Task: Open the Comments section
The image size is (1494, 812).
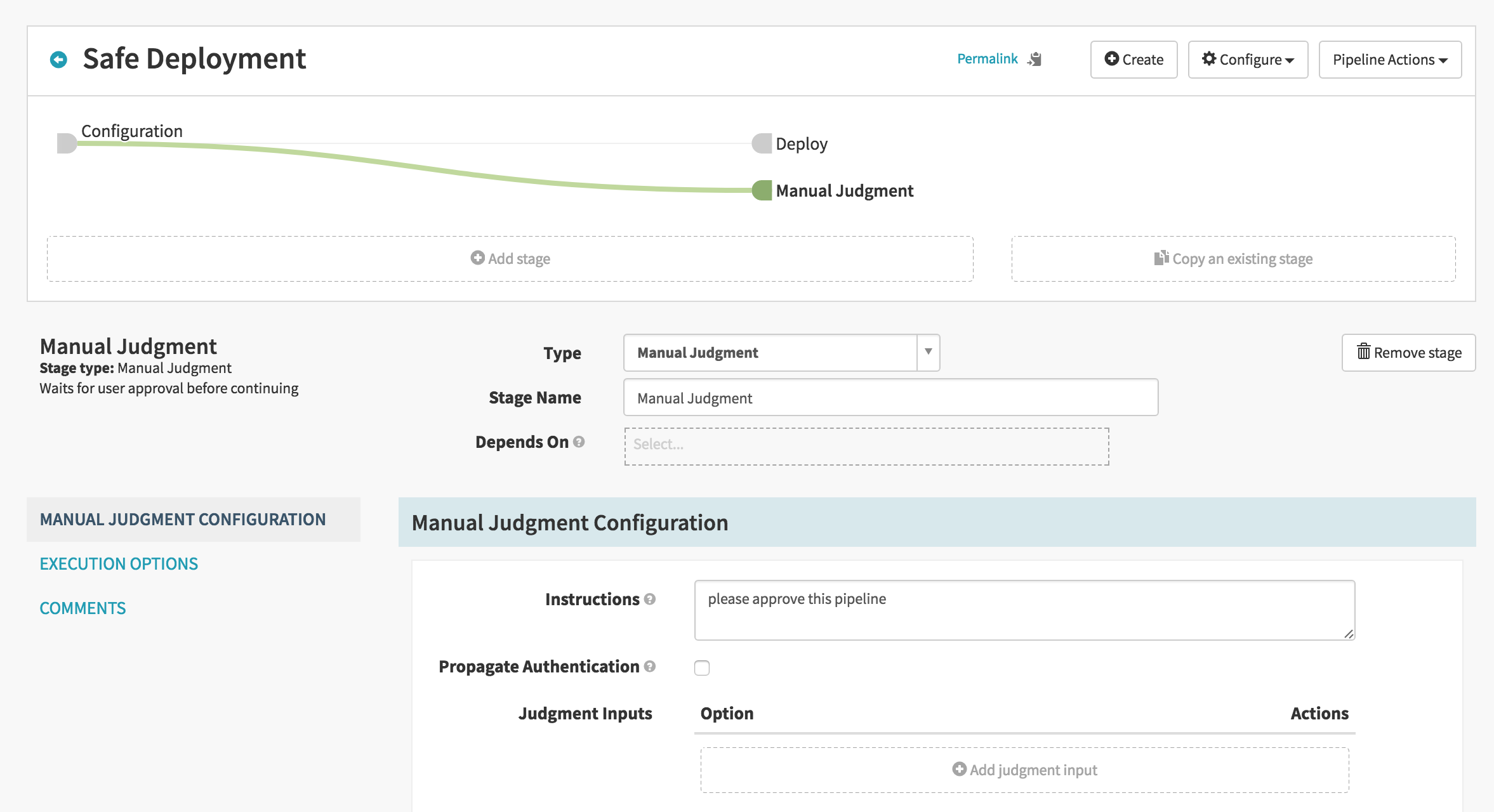Action: [x=83, y=608]
